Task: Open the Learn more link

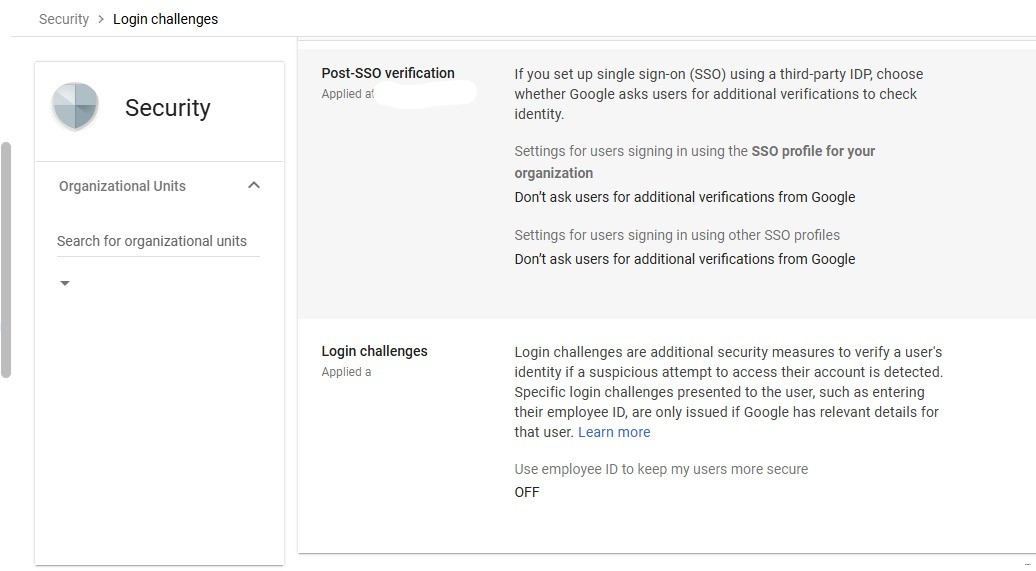Action: pyautogui.click(x=614, y=432)
